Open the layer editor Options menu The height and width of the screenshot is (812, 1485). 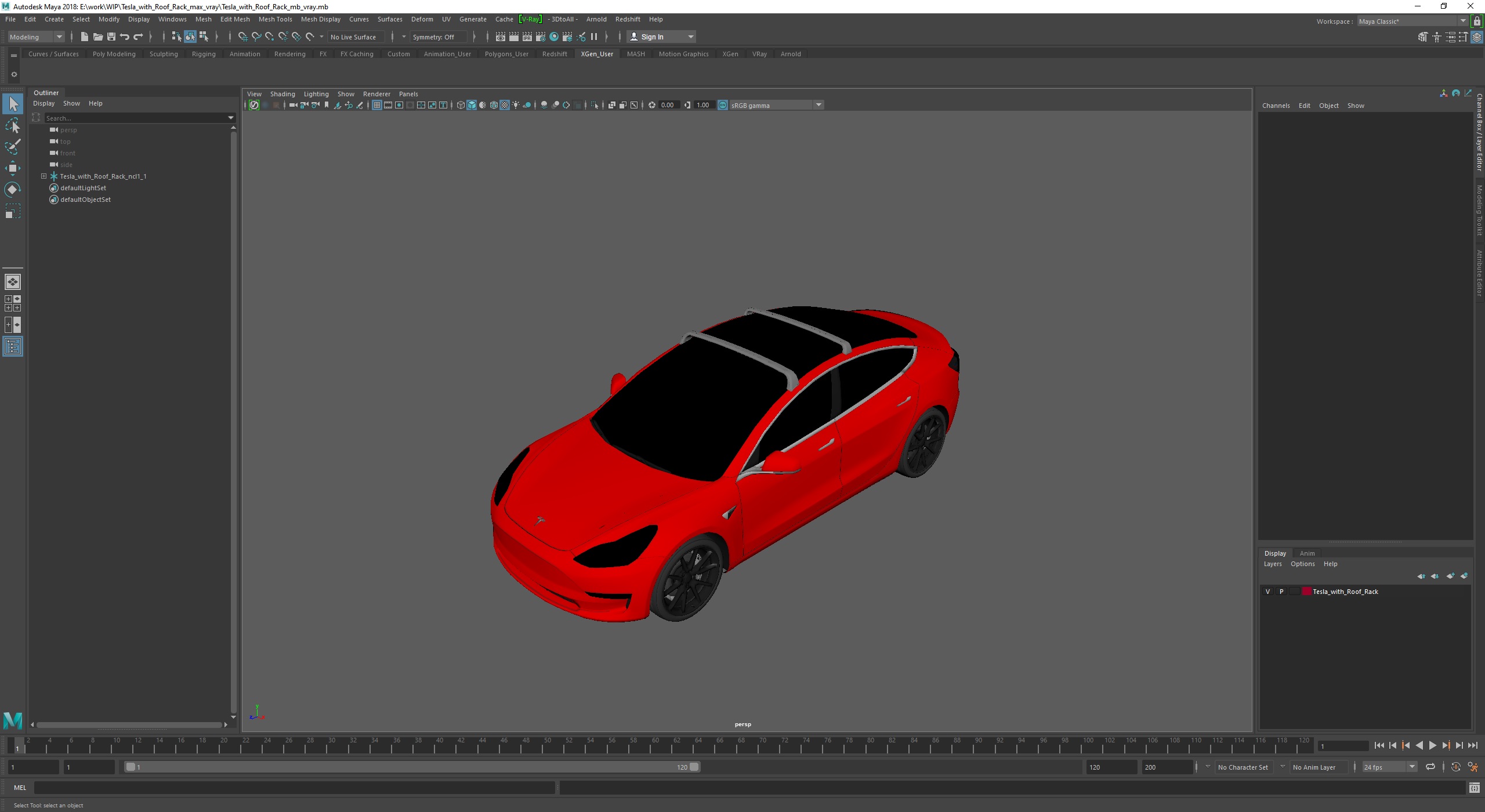(1302, 564)
